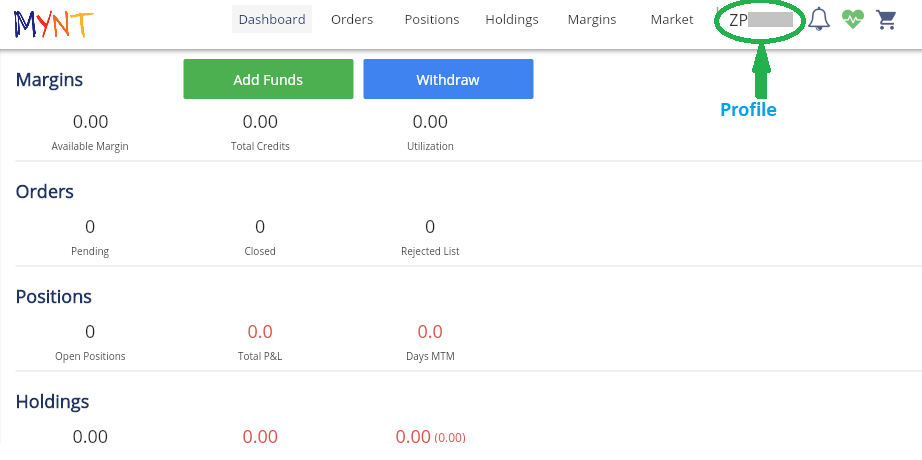
Task: Click the Open Positions count
Action: point(90,333)
